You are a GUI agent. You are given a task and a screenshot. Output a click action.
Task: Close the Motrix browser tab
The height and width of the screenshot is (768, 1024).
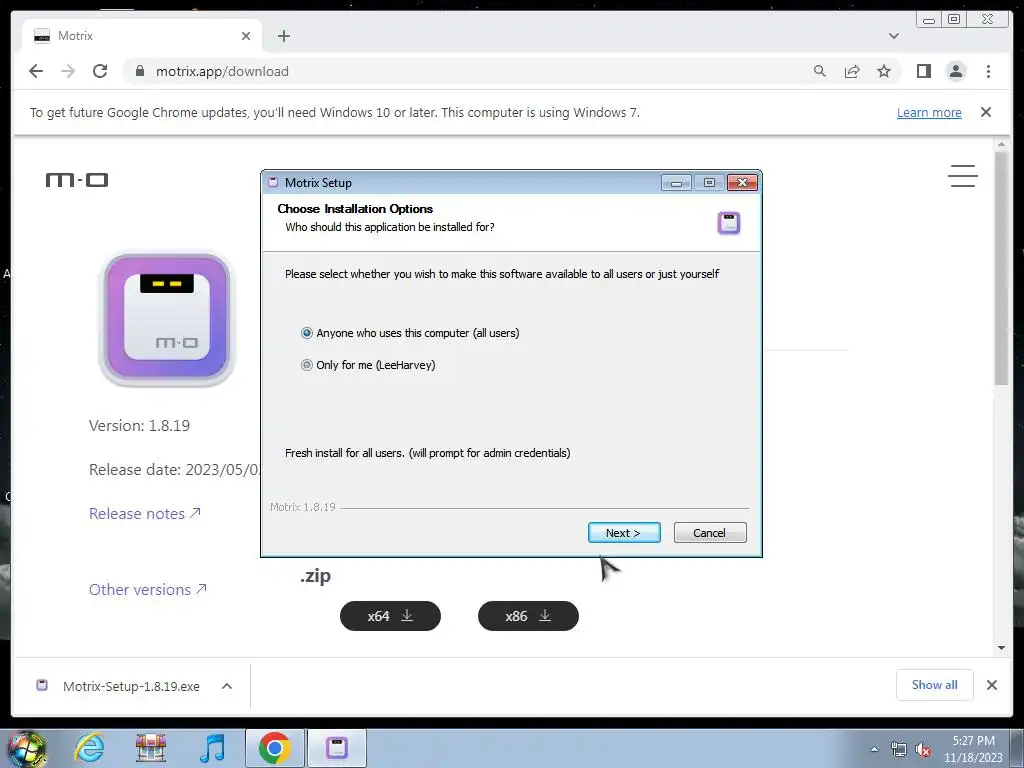246,36
